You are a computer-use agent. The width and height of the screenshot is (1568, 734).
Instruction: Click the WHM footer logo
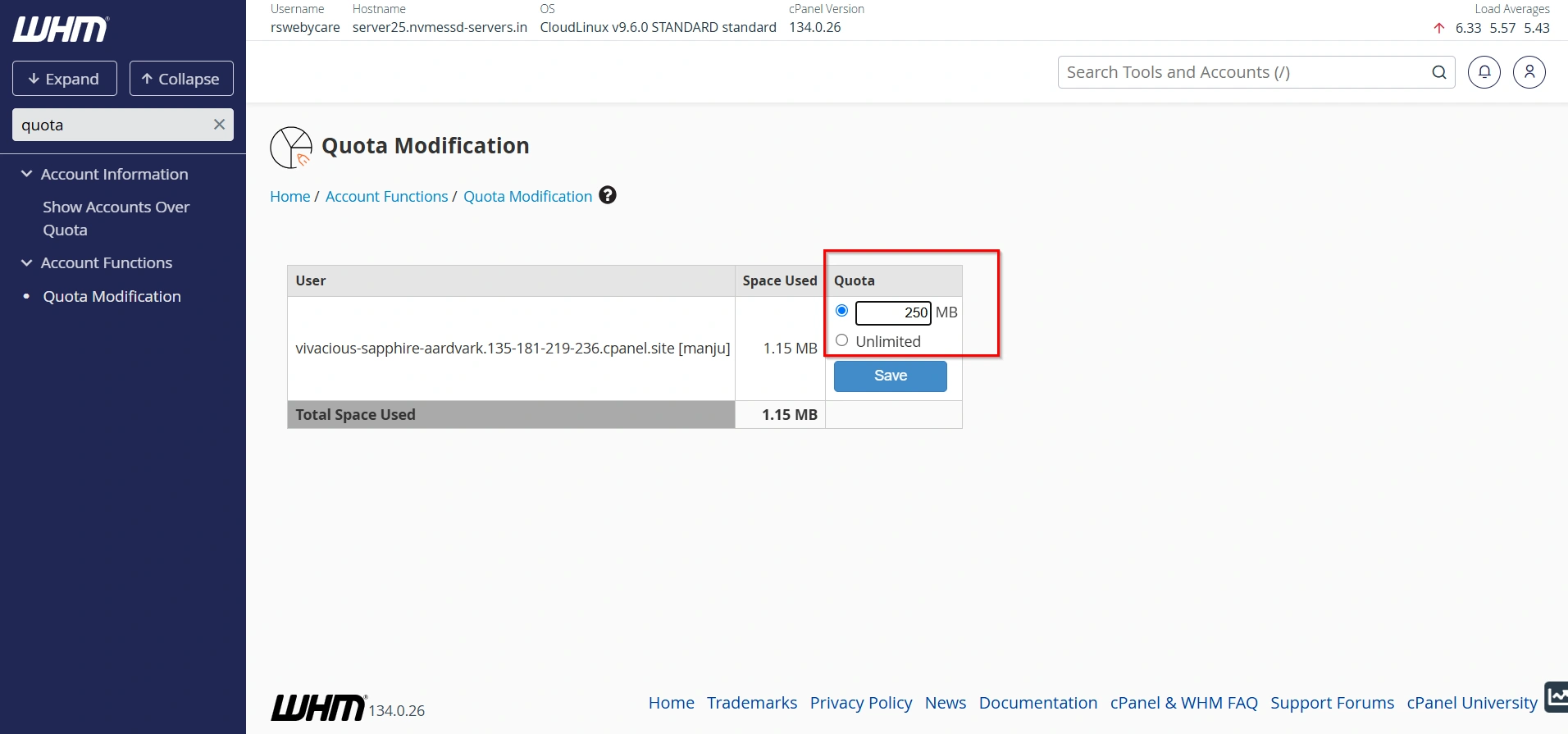tap(318, 707)
